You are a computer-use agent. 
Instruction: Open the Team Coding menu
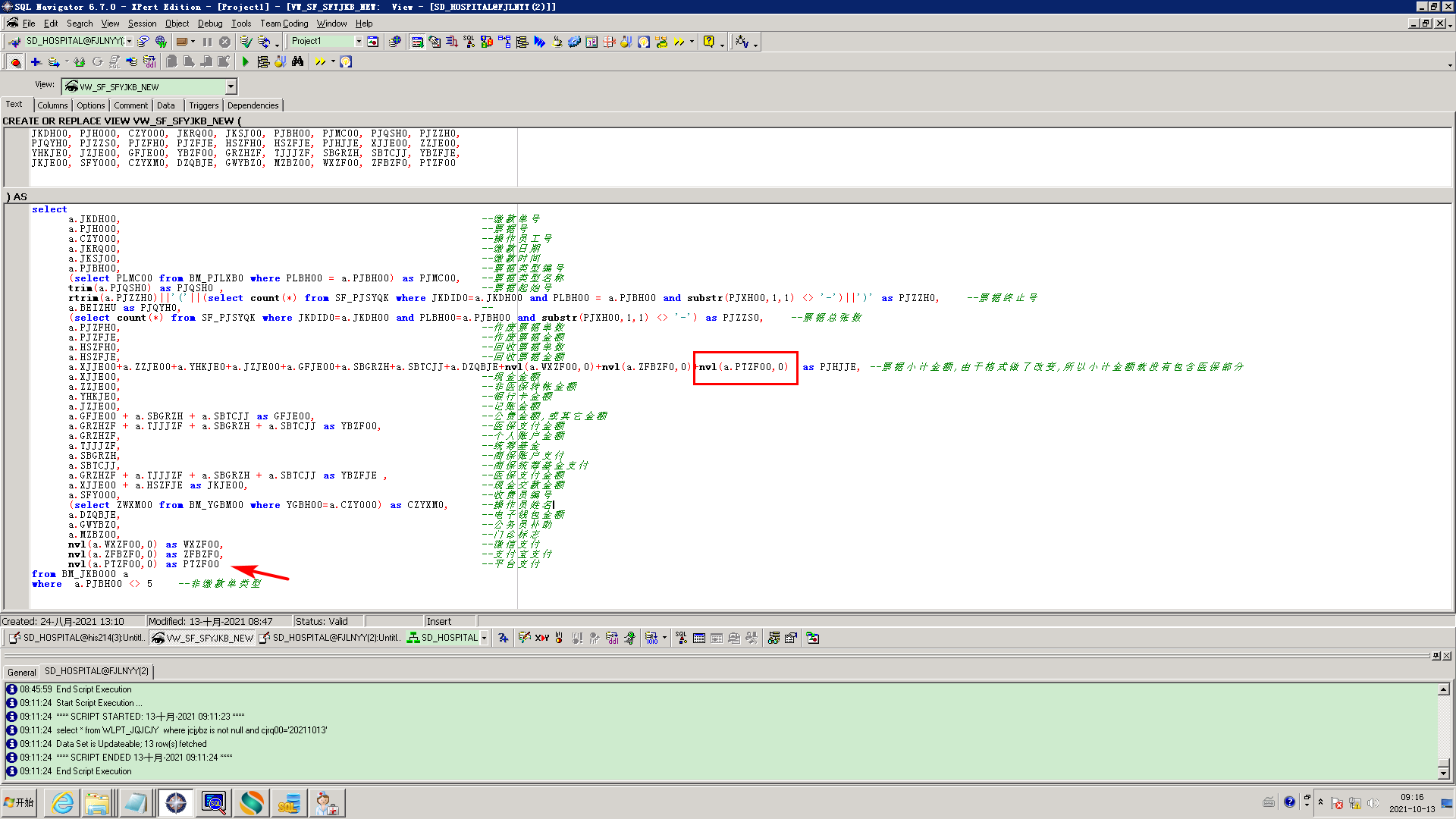coord(284,24)
